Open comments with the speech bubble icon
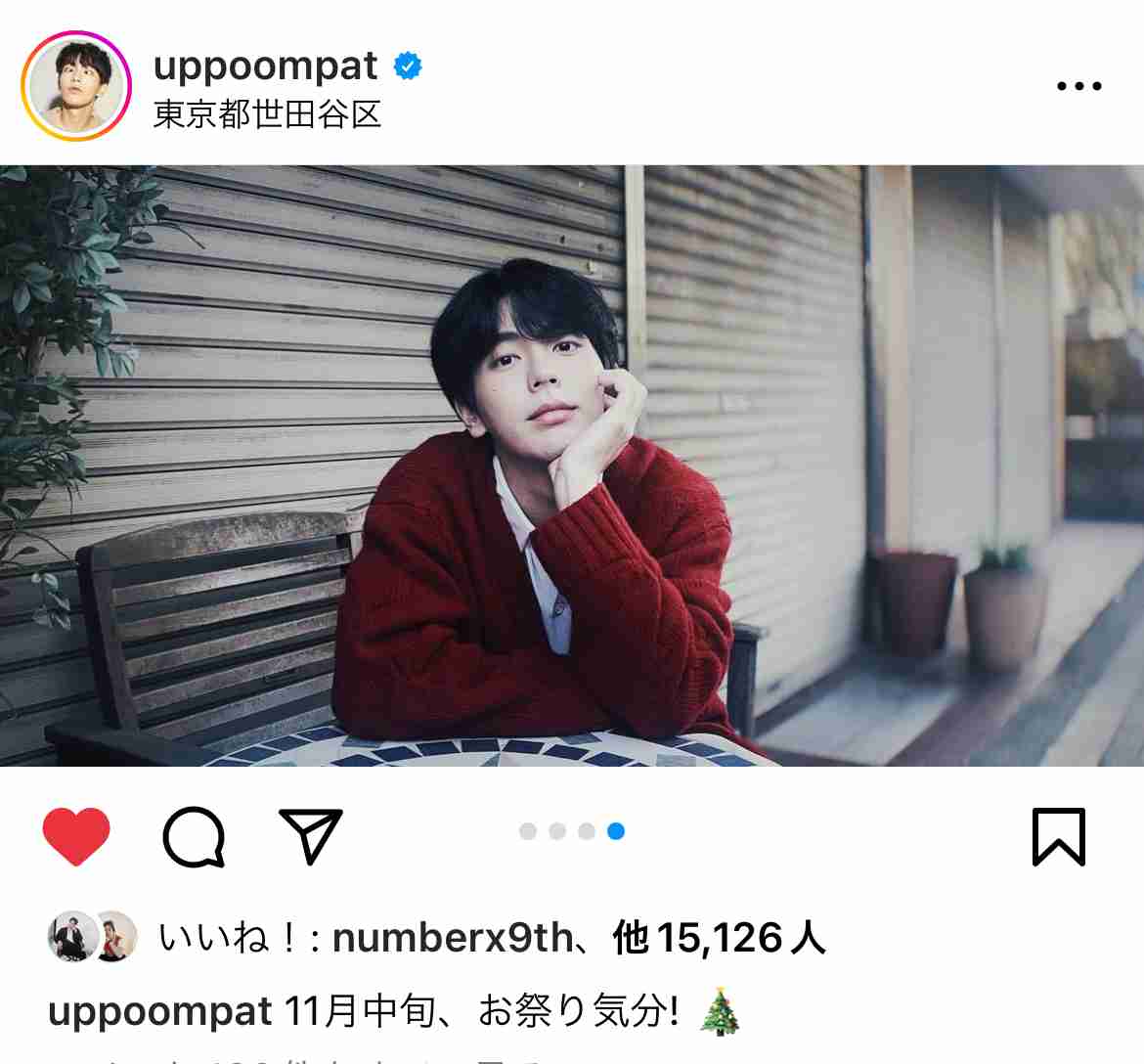1144x1064 pixels. (x=194, y=836)
